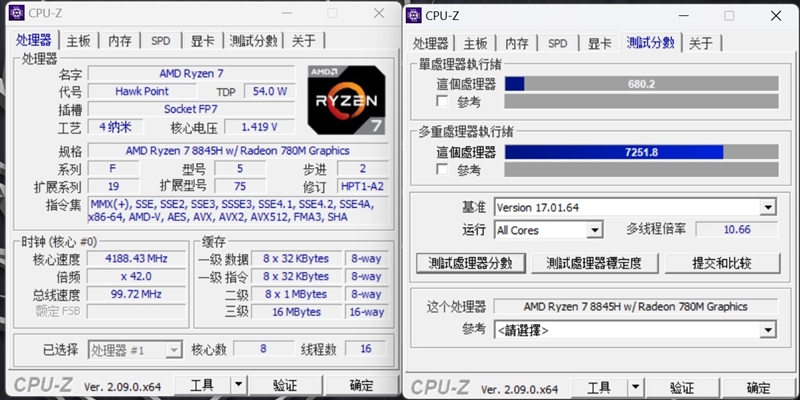
Task: Expand the 工具 arrow in left window
Action: tap(238, 385)
